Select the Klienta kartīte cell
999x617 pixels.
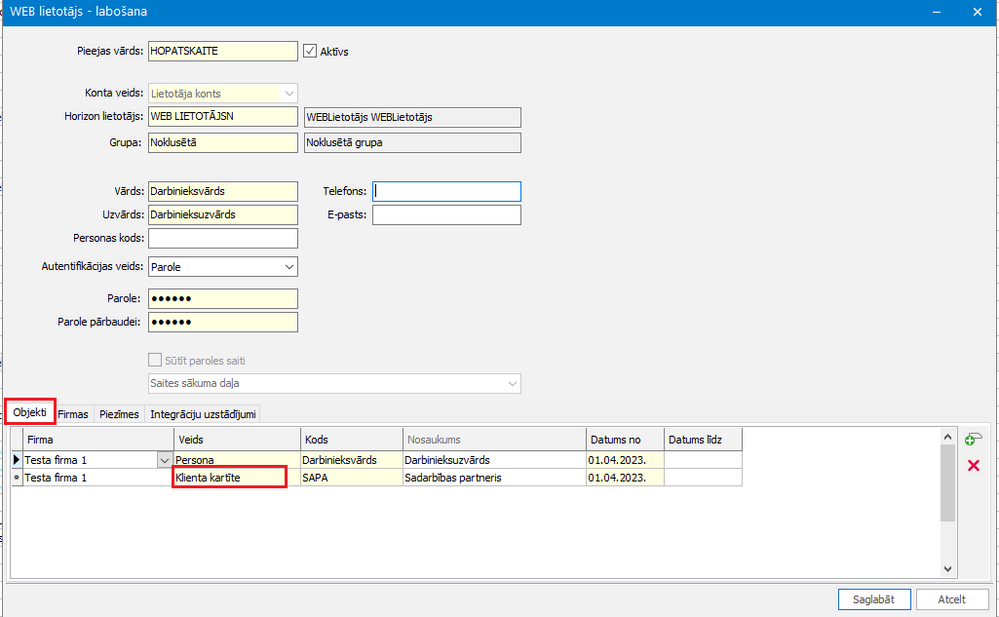[x=230, y=478]
